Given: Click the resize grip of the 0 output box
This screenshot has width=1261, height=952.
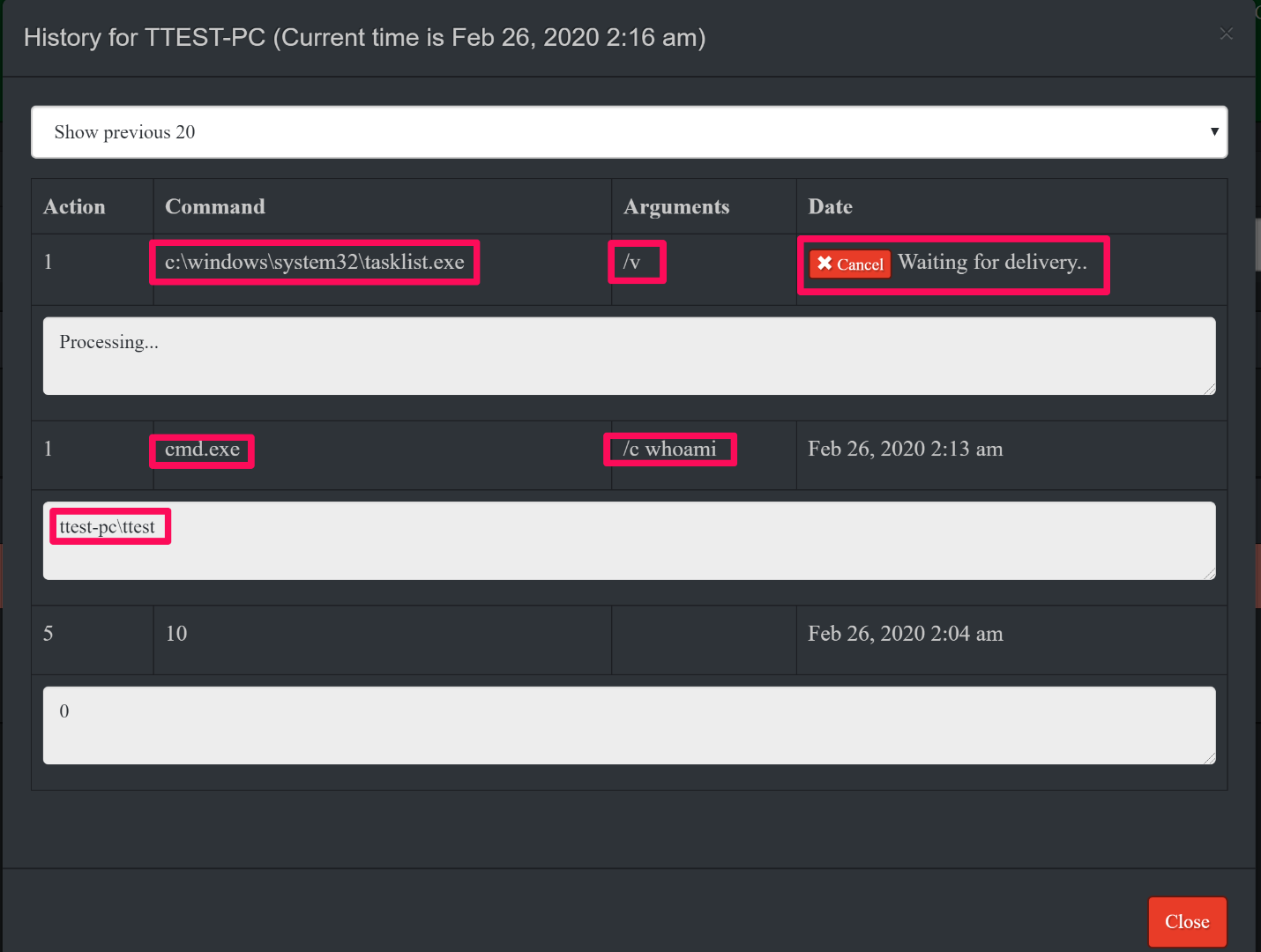Looking at the screenshot, I should click(1210, 758).
